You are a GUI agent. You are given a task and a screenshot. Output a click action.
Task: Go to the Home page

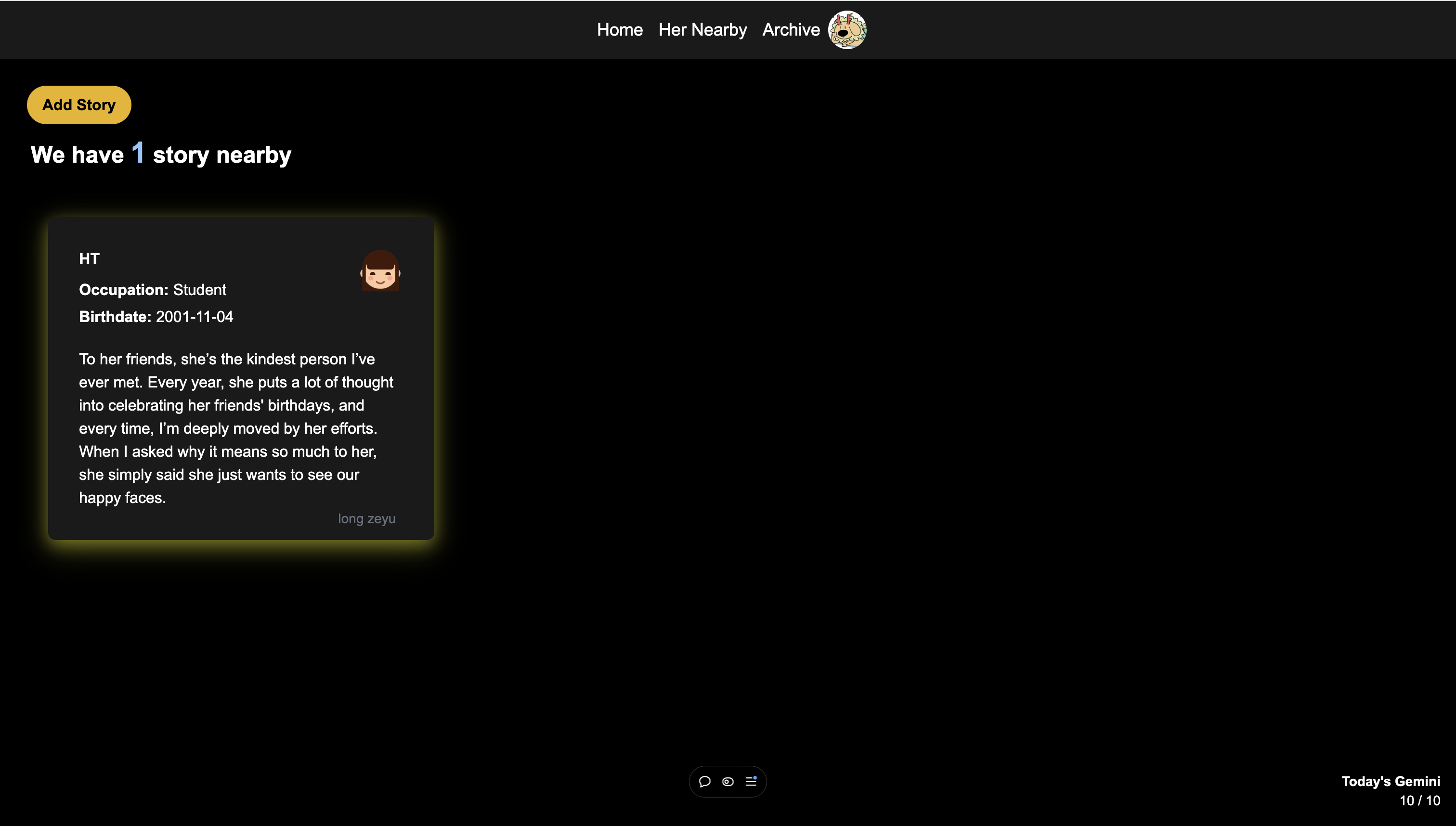[620, 29]
